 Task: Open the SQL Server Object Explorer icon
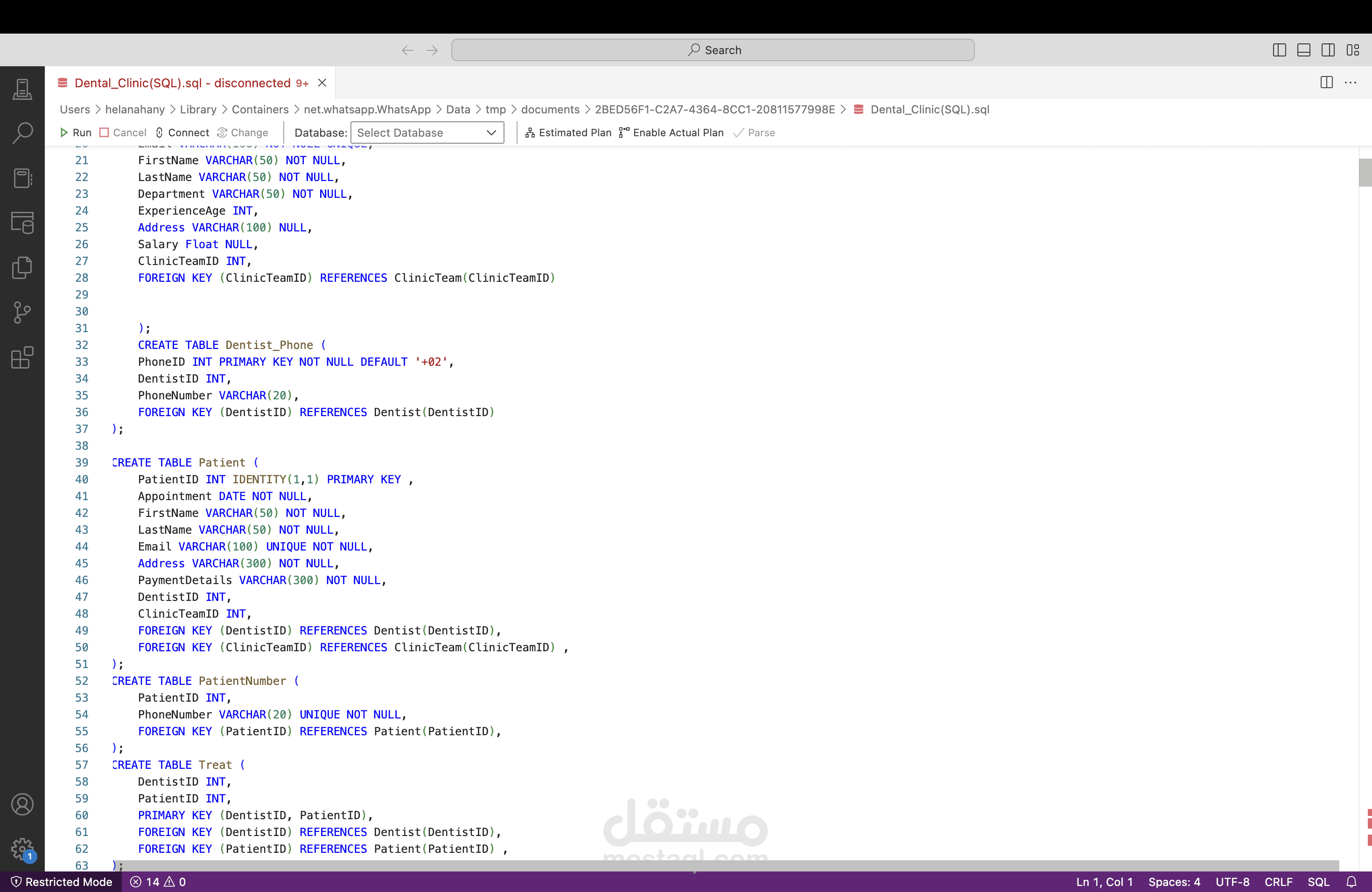pyautogui.click(x=22, y=223)
